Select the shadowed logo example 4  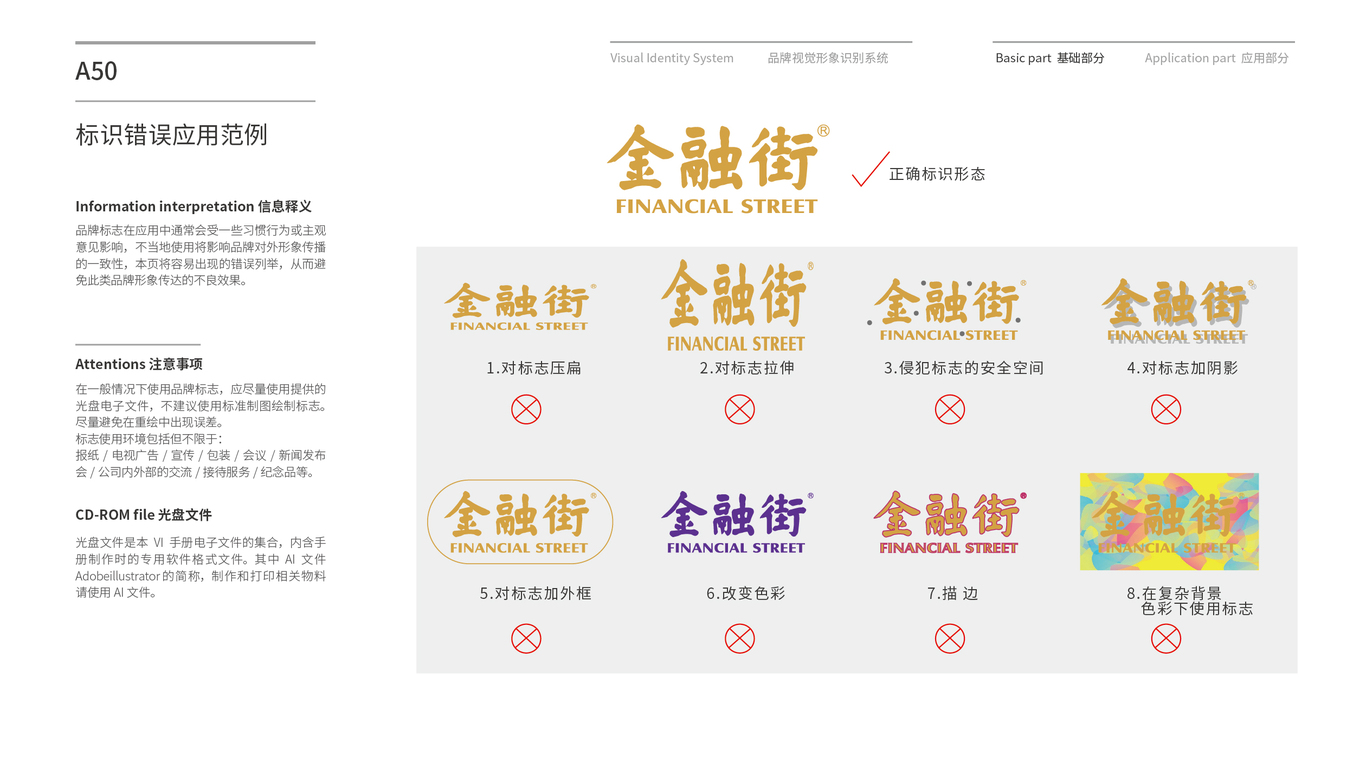(x=1178, y=311)
